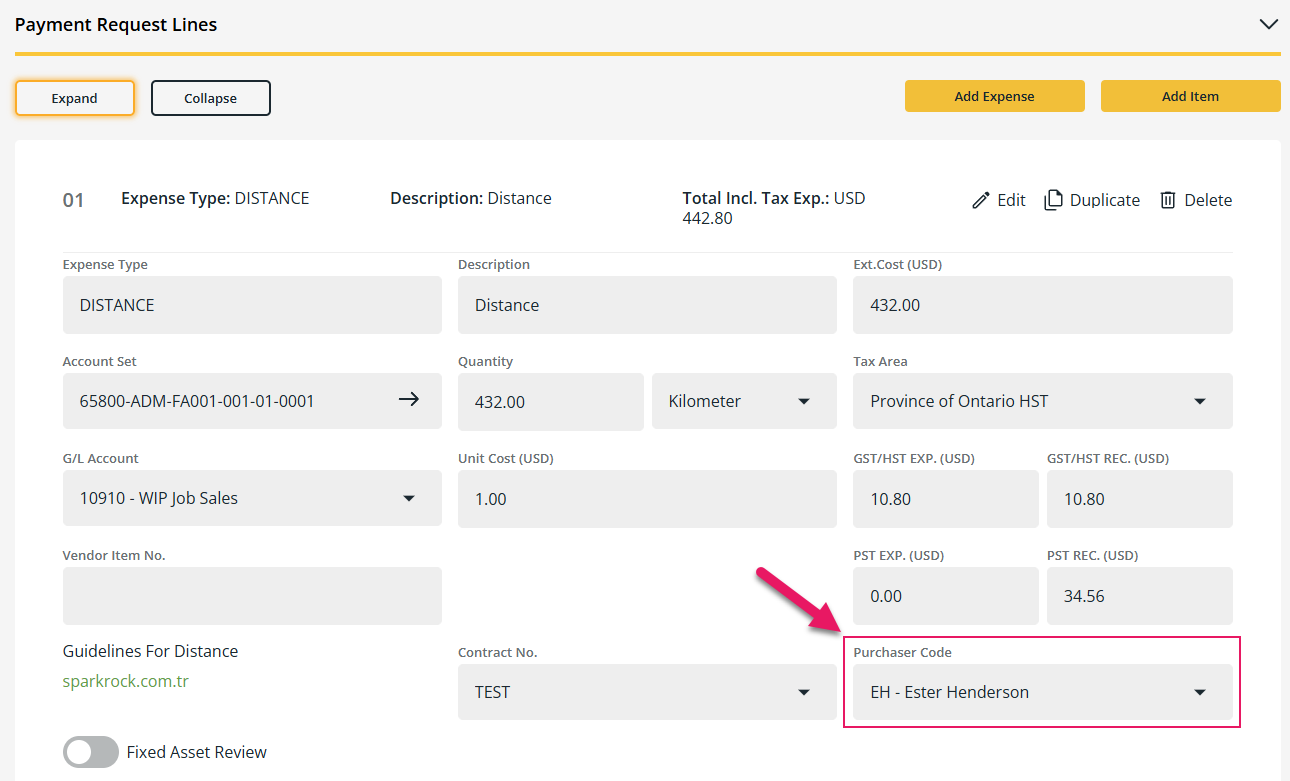Click the PST REC. field showing 34.56
The image size is (1290, 781).
[x=1140, y=596]
